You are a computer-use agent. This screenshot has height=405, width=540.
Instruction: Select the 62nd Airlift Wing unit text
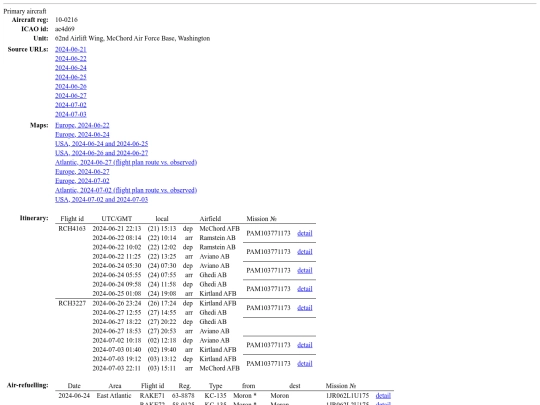pyautogui.click(x=133, y=38)
